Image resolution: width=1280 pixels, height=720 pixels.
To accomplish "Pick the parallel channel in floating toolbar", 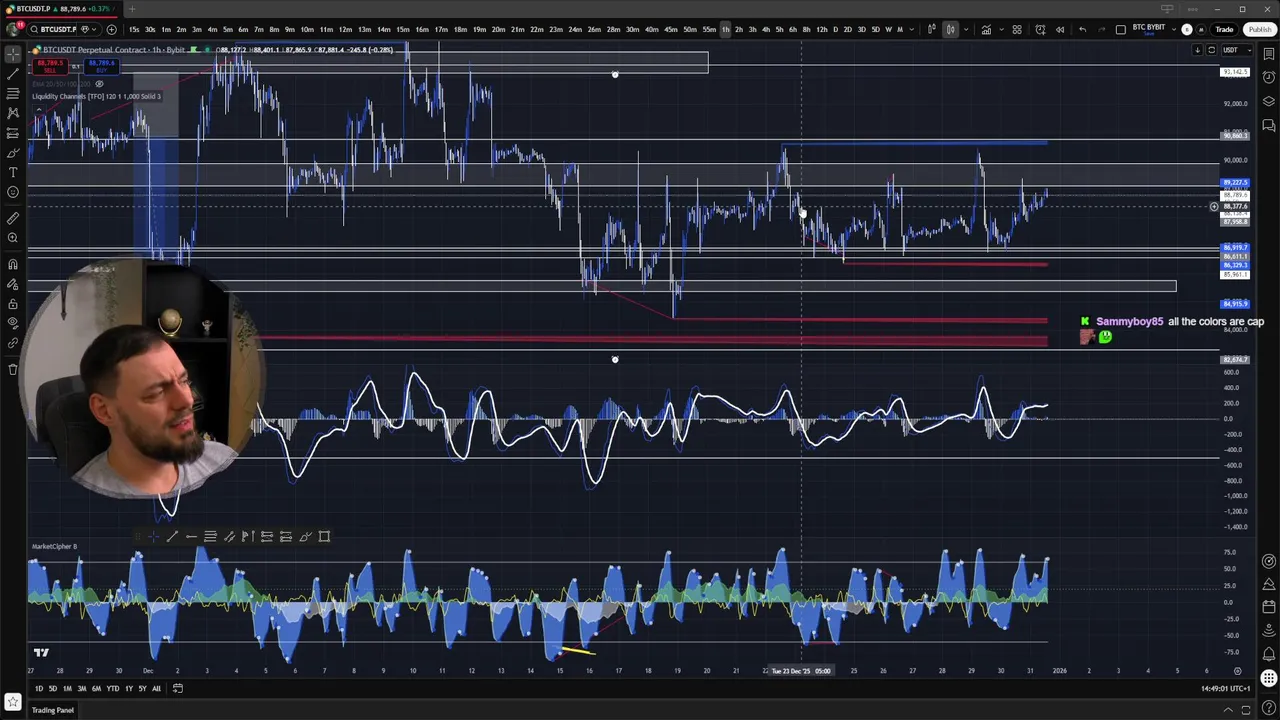I will [x=229, y=536].
